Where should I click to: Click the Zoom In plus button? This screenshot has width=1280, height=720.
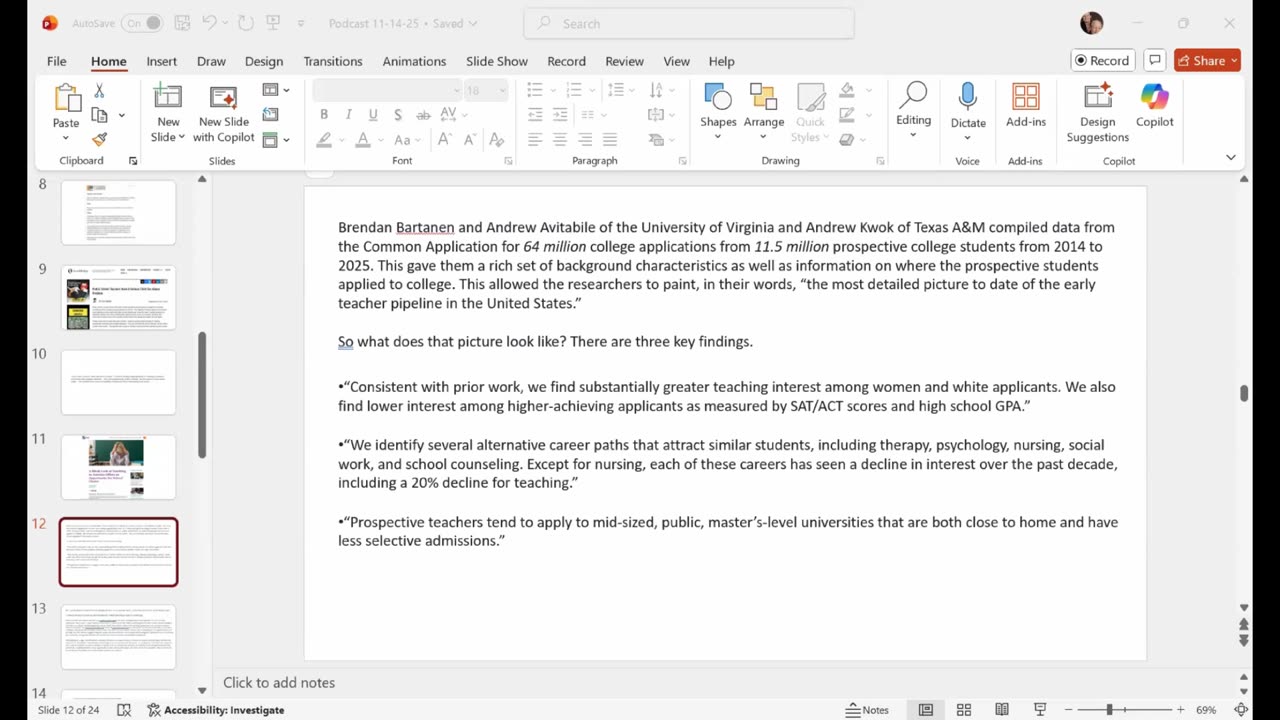pos(1181,710)
